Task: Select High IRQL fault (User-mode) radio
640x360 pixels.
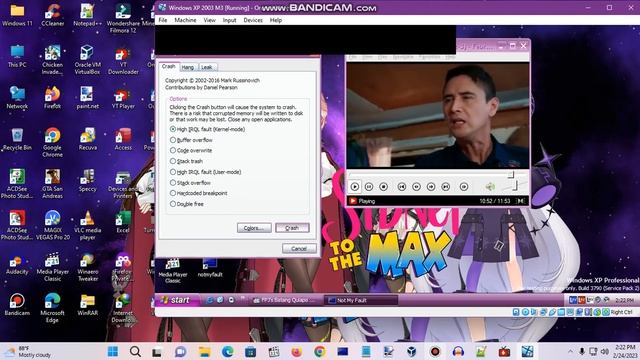Action: pyautogui.click(x=205, y=172)
